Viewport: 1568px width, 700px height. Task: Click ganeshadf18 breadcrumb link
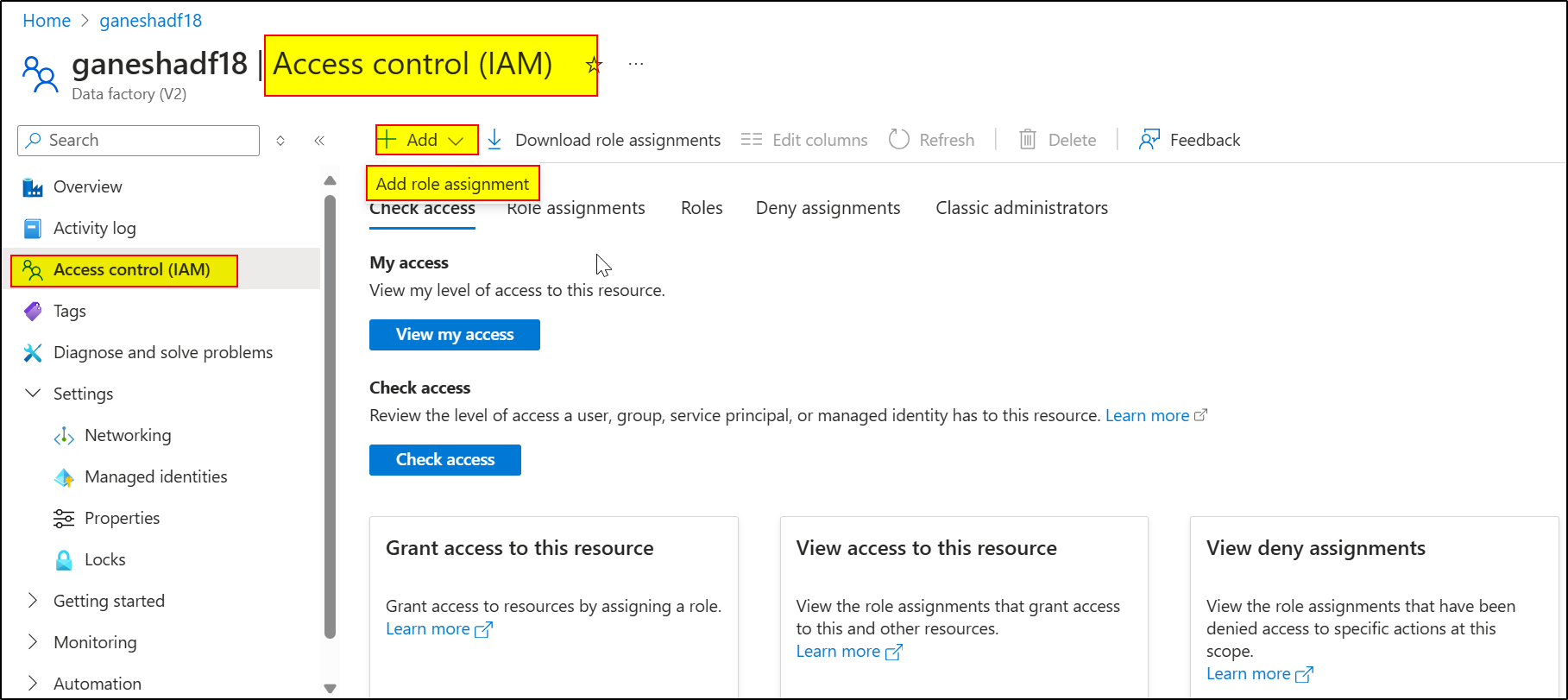pyautogui.click(x=151, y=21)
